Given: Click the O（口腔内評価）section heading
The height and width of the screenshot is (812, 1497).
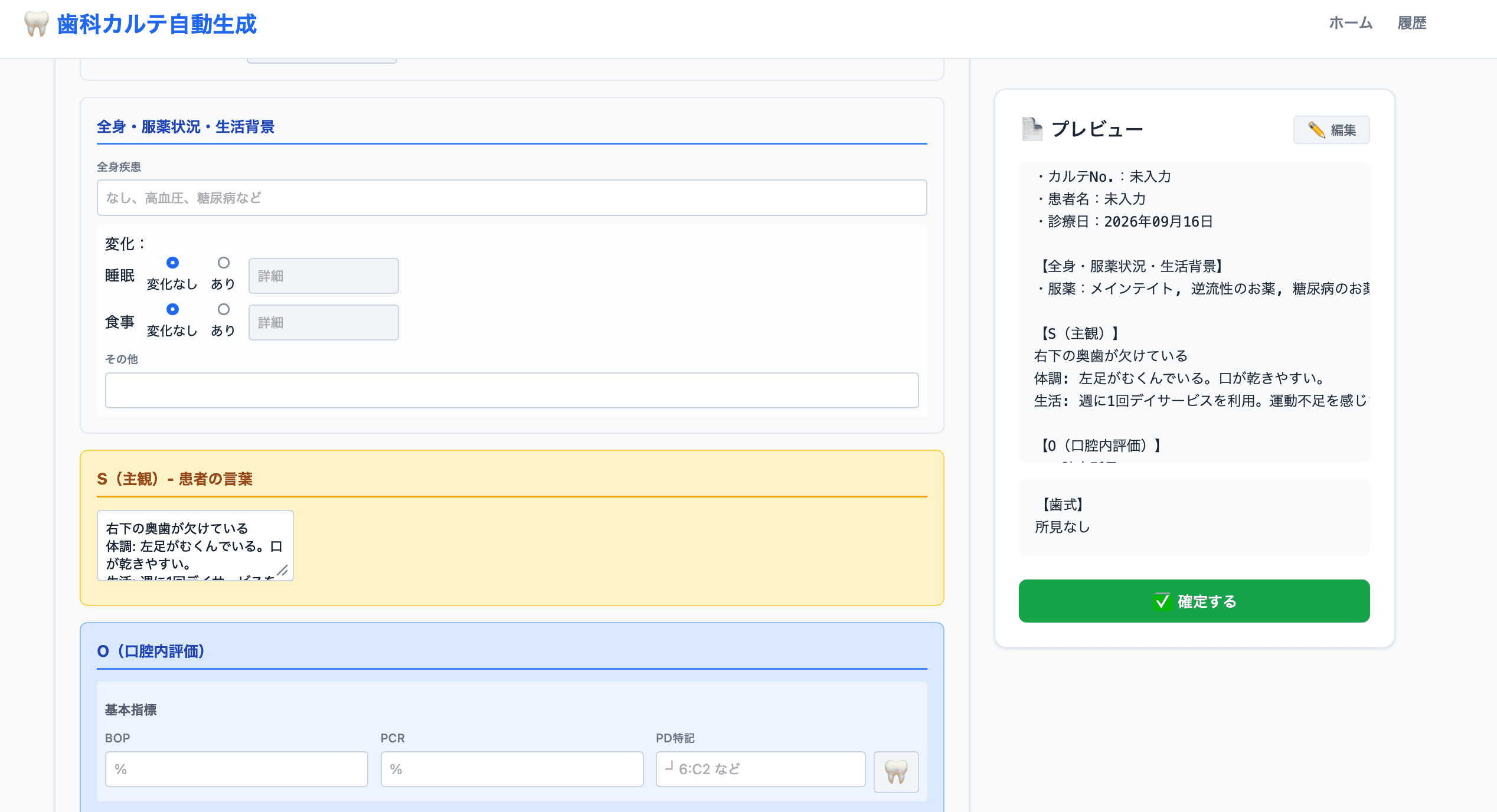Looking at the screenshot, I should [151, 651].
